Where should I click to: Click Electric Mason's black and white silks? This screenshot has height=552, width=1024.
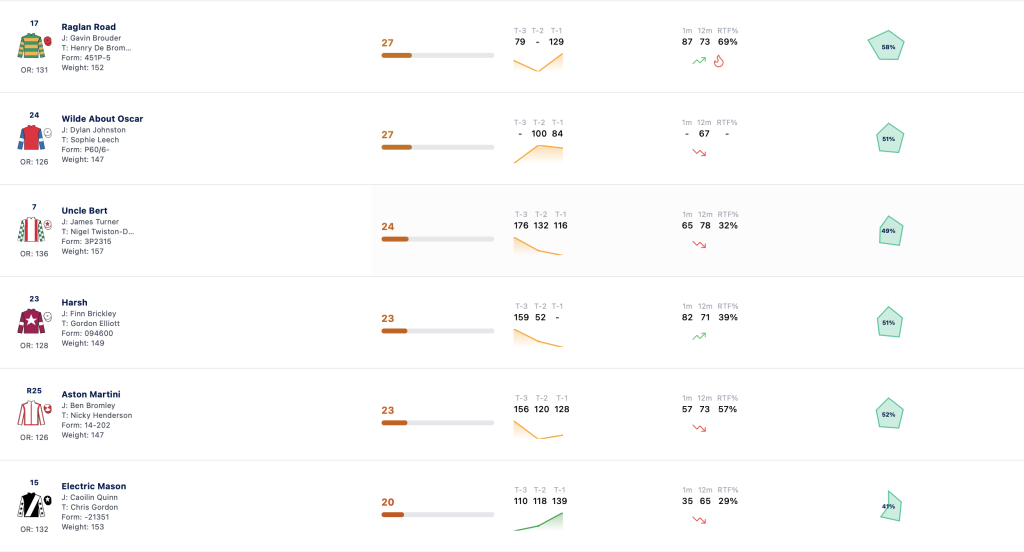pos(31,505)
